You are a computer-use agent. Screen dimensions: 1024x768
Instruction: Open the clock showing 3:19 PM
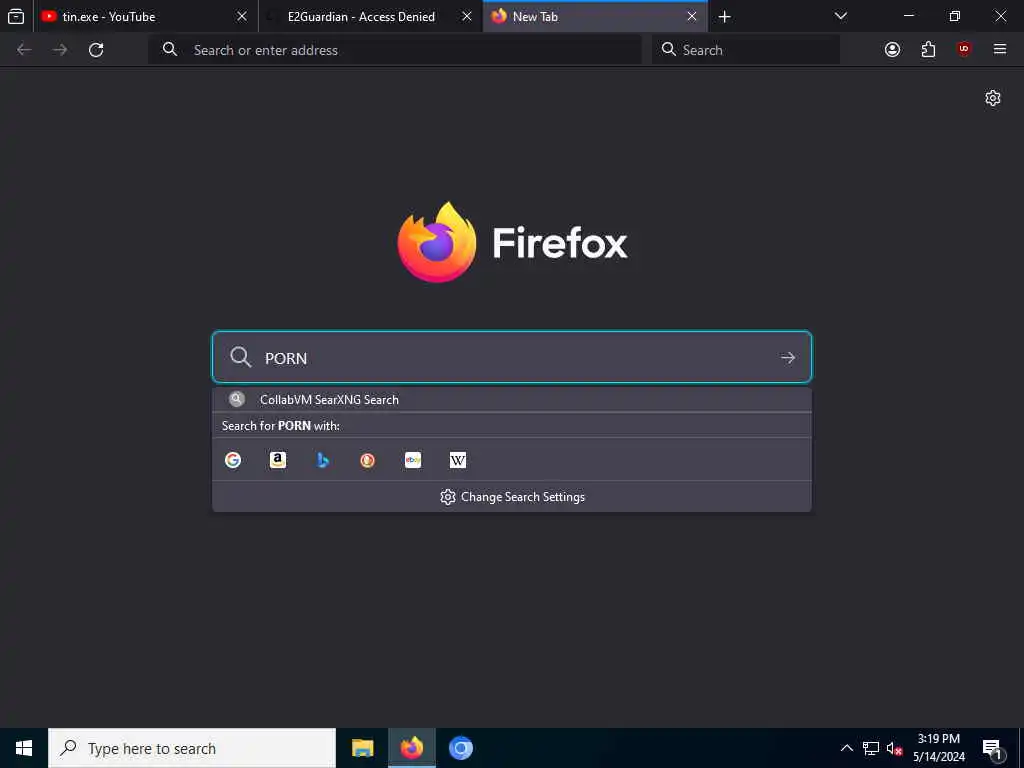point(938,748)
